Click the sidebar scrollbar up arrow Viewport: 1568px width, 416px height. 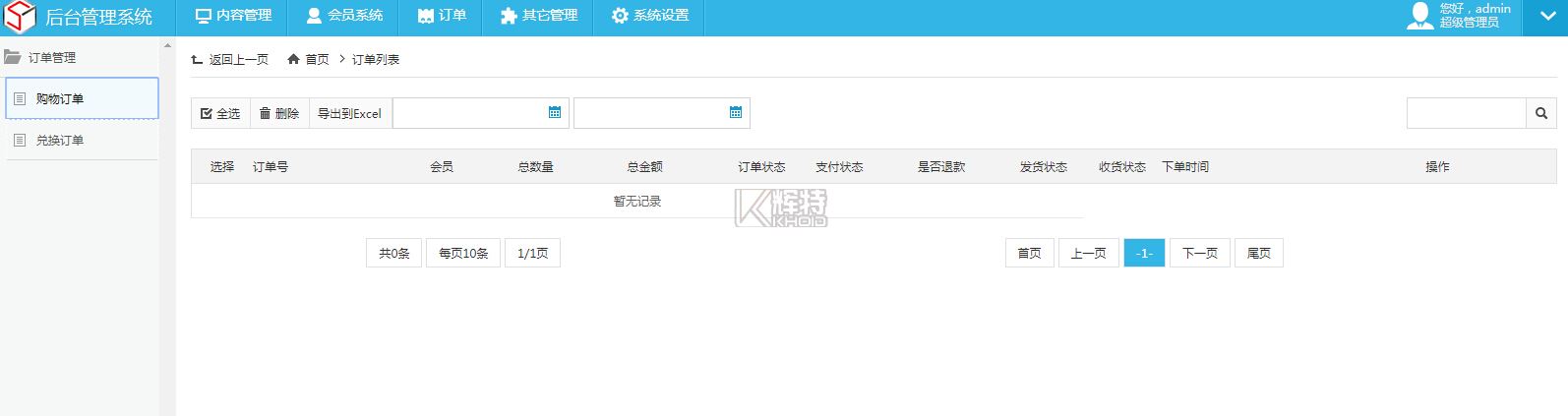[167, 46]
